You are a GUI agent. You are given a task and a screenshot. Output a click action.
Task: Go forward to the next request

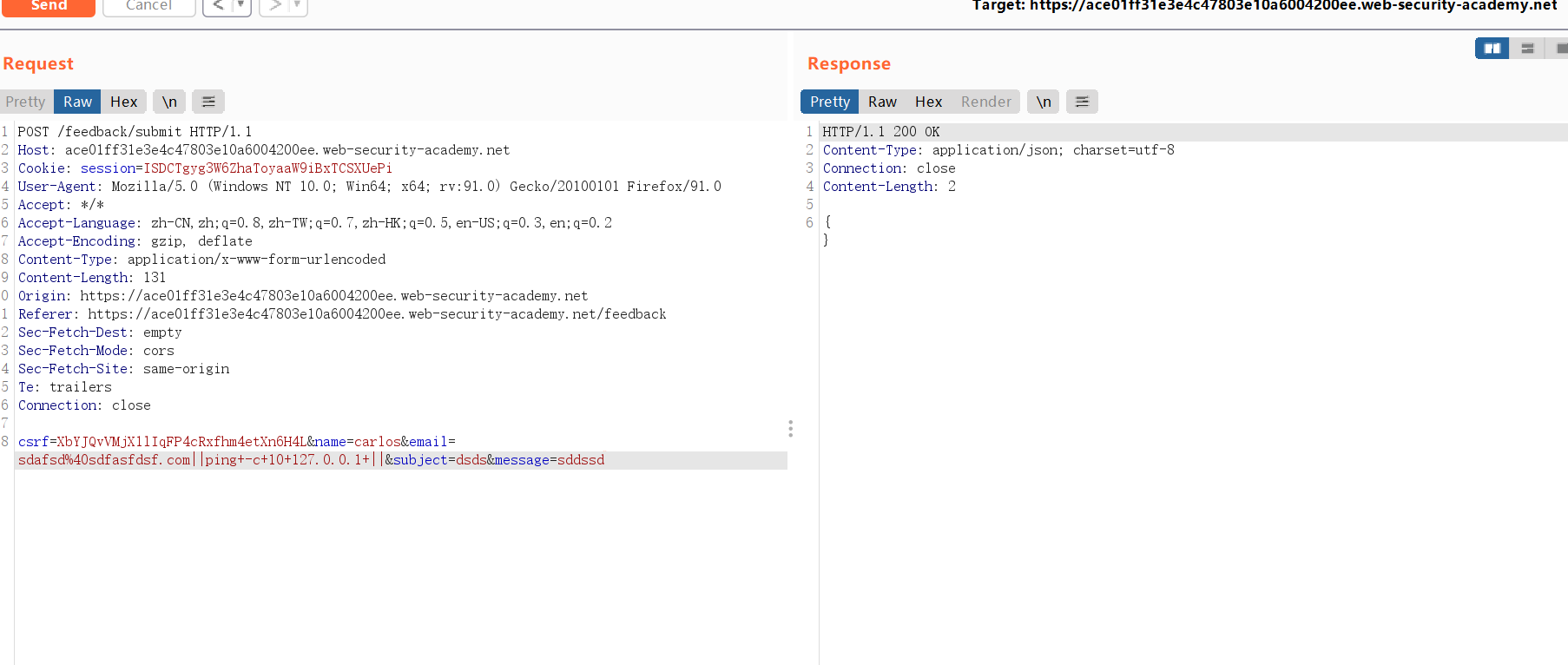(275, 6)
